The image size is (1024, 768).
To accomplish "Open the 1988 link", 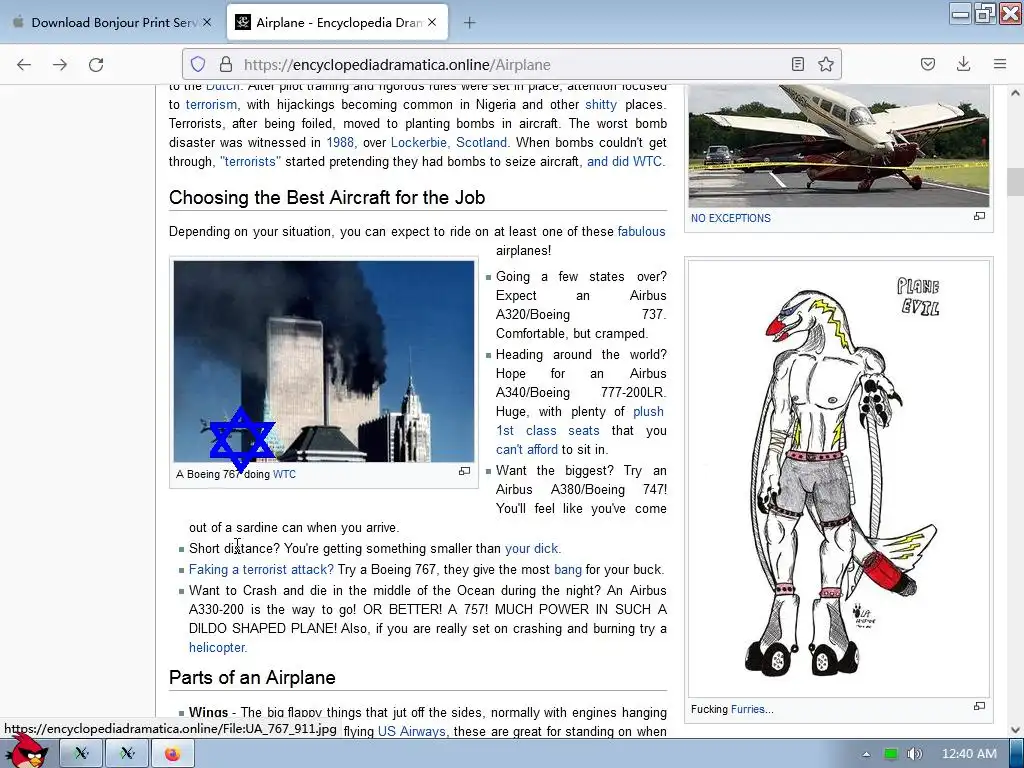I will point(342,142).
